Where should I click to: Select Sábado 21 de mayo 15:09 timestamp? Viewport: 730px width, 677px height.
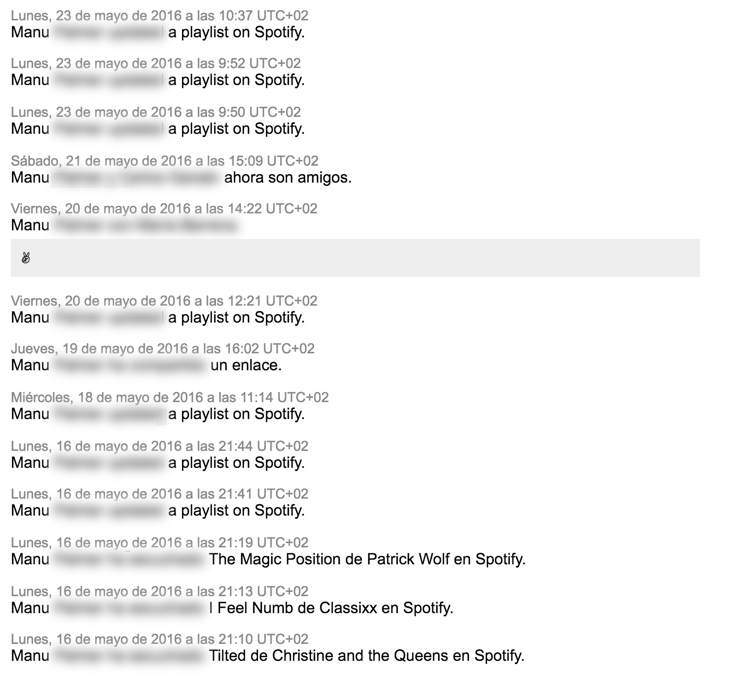pyautogui.click(x=165, y=161)
